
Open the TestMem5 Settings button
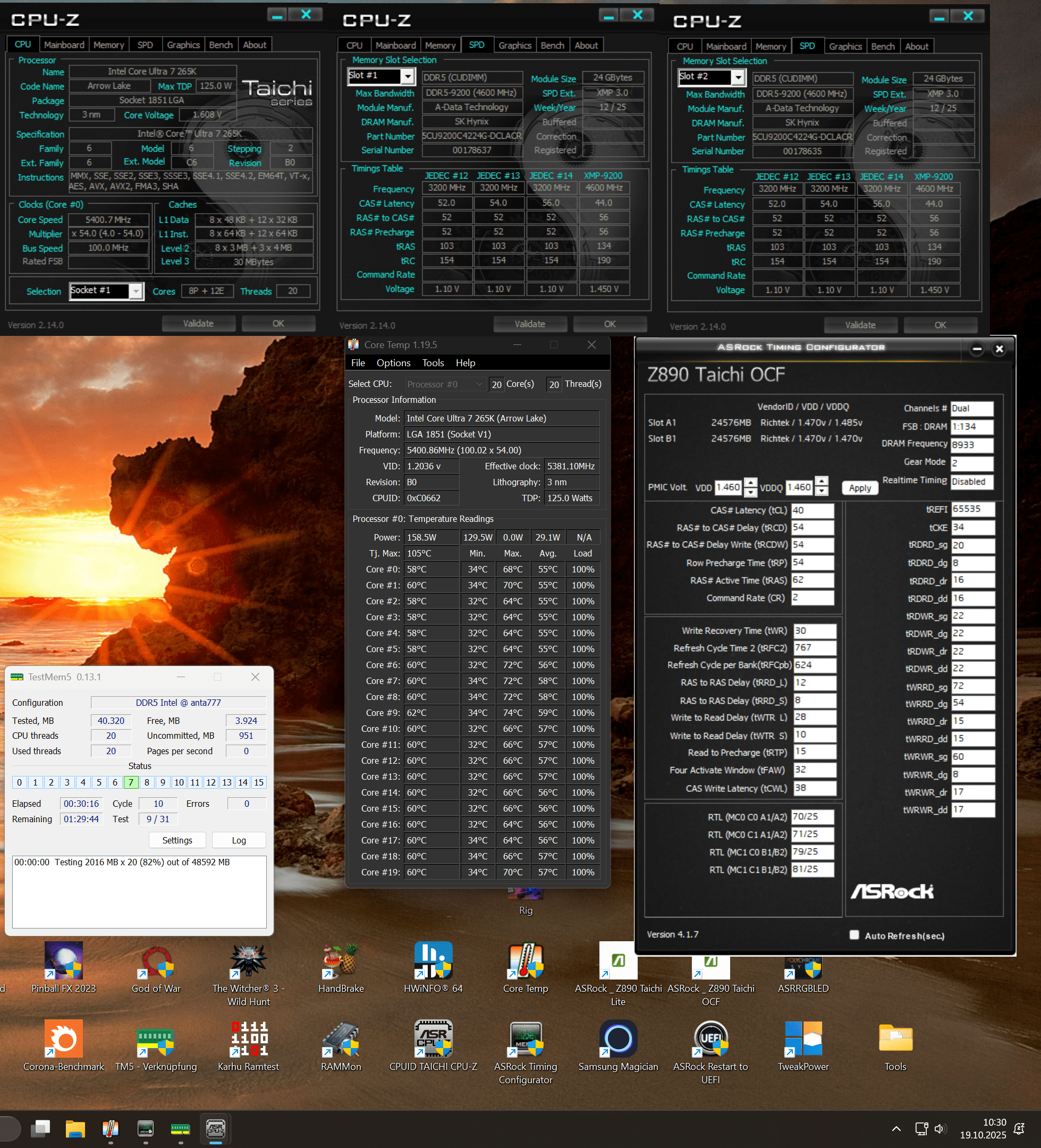click(x=177, y=840)
